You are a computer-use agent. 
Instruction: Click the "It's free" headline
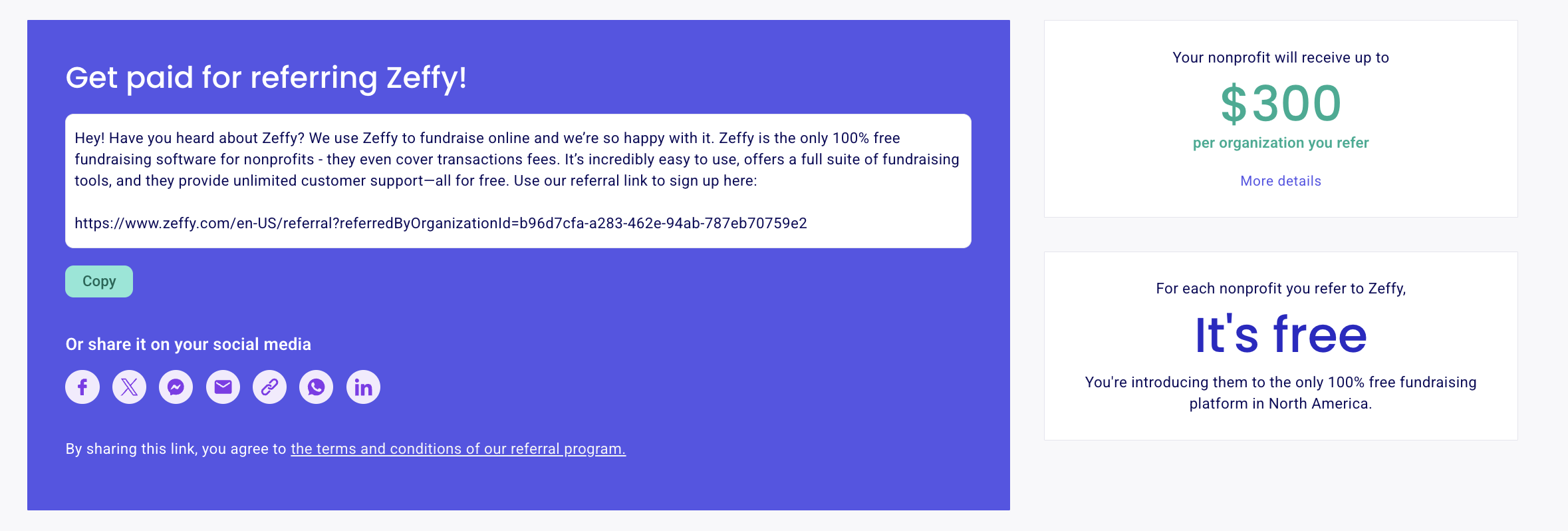pyautogui.click(x=1281, y=335)
